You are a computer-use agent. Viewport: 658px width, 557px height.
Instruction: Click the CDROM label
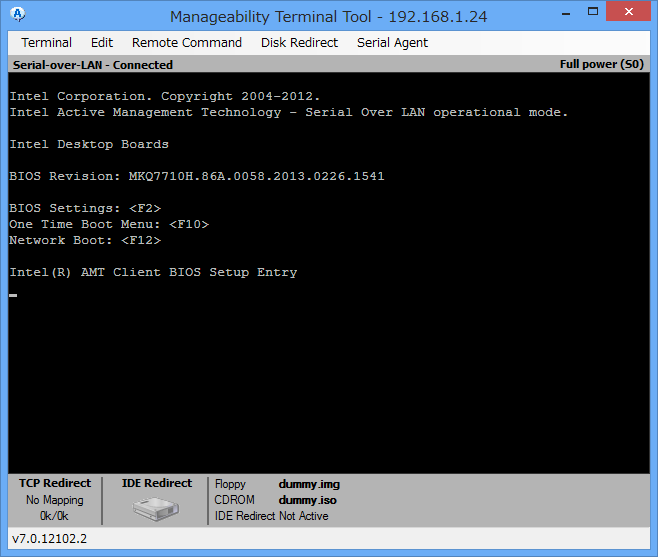point(235,500)
